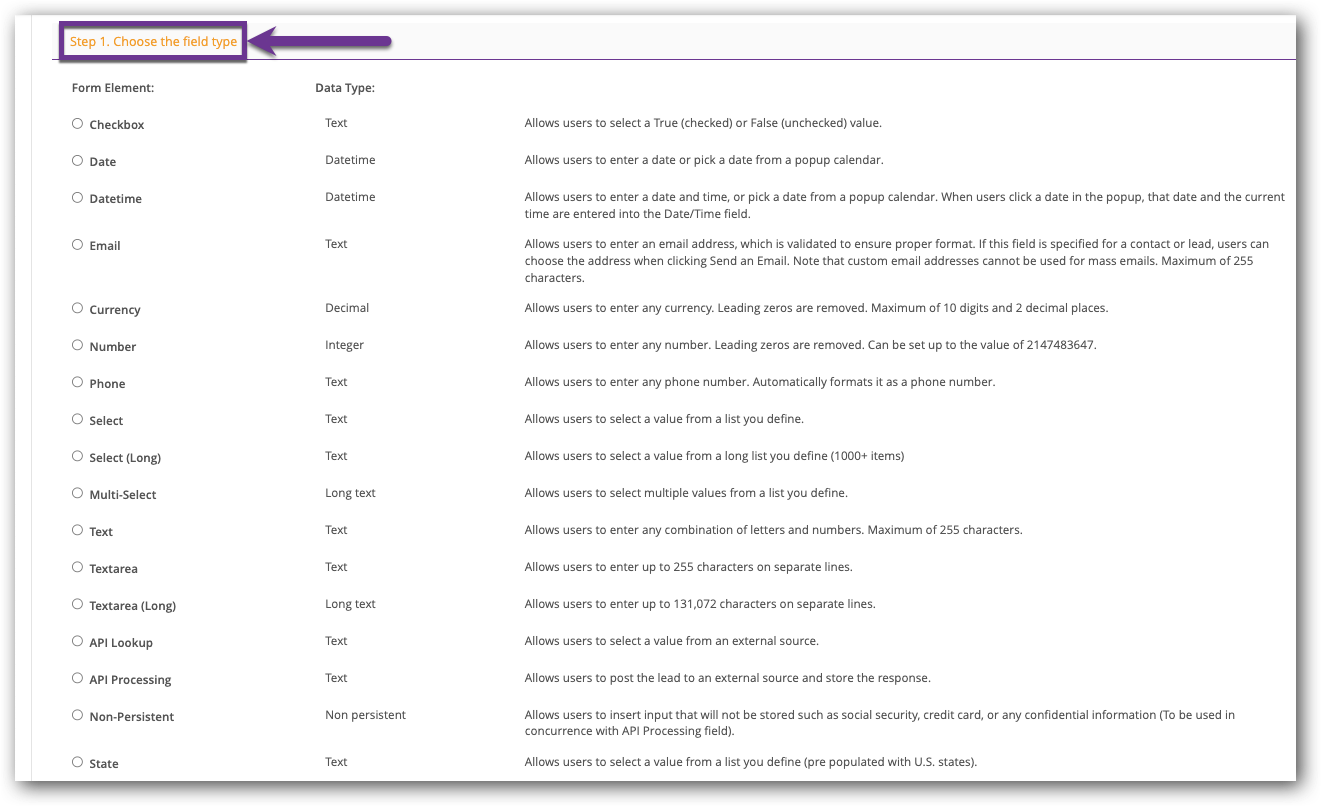
Task: Choose the State field type option
Action: [x=78, y=763]
